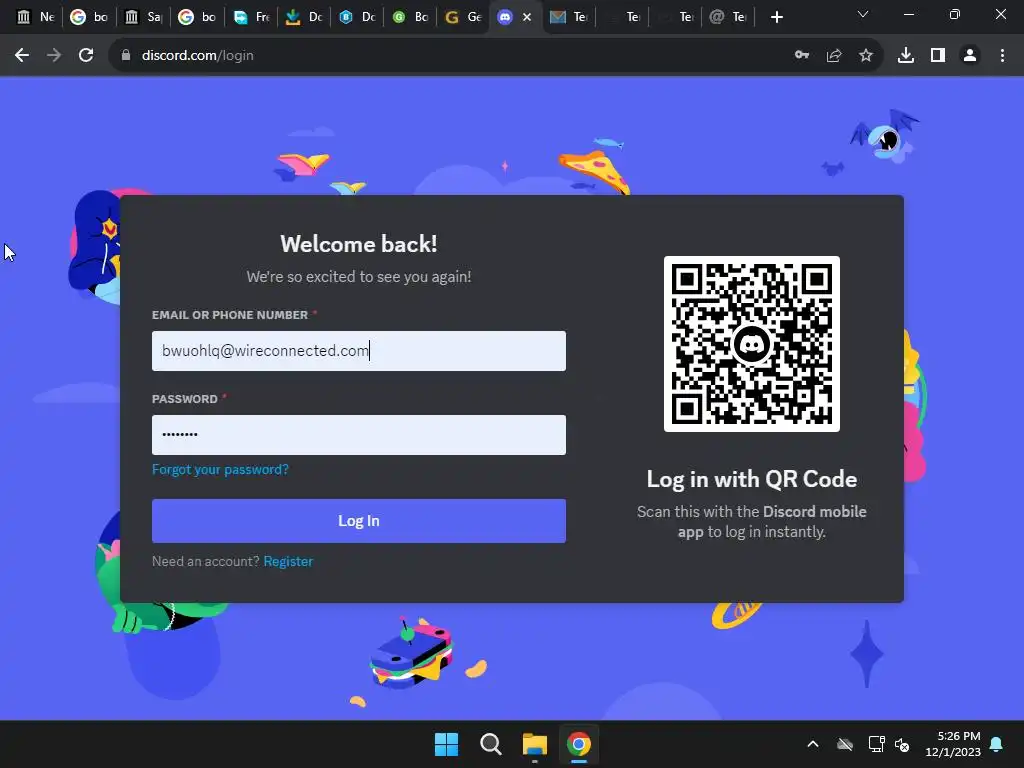Click the address bar URL discord.com/login
The image size is (1024, 768).
pyautogui.click(x=197, y=56)
